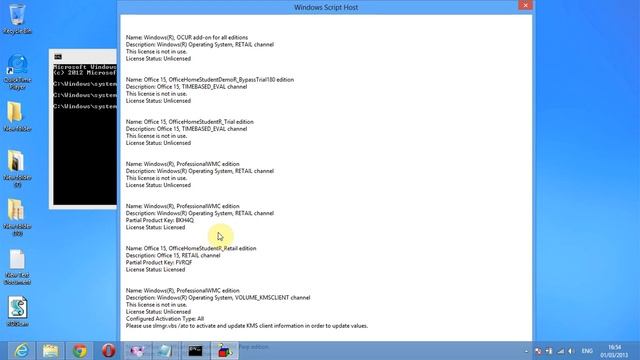Screen dimensions: 640x360
Task: Switch to Command Prompt on the taskbar
Action: coord(195,351)
